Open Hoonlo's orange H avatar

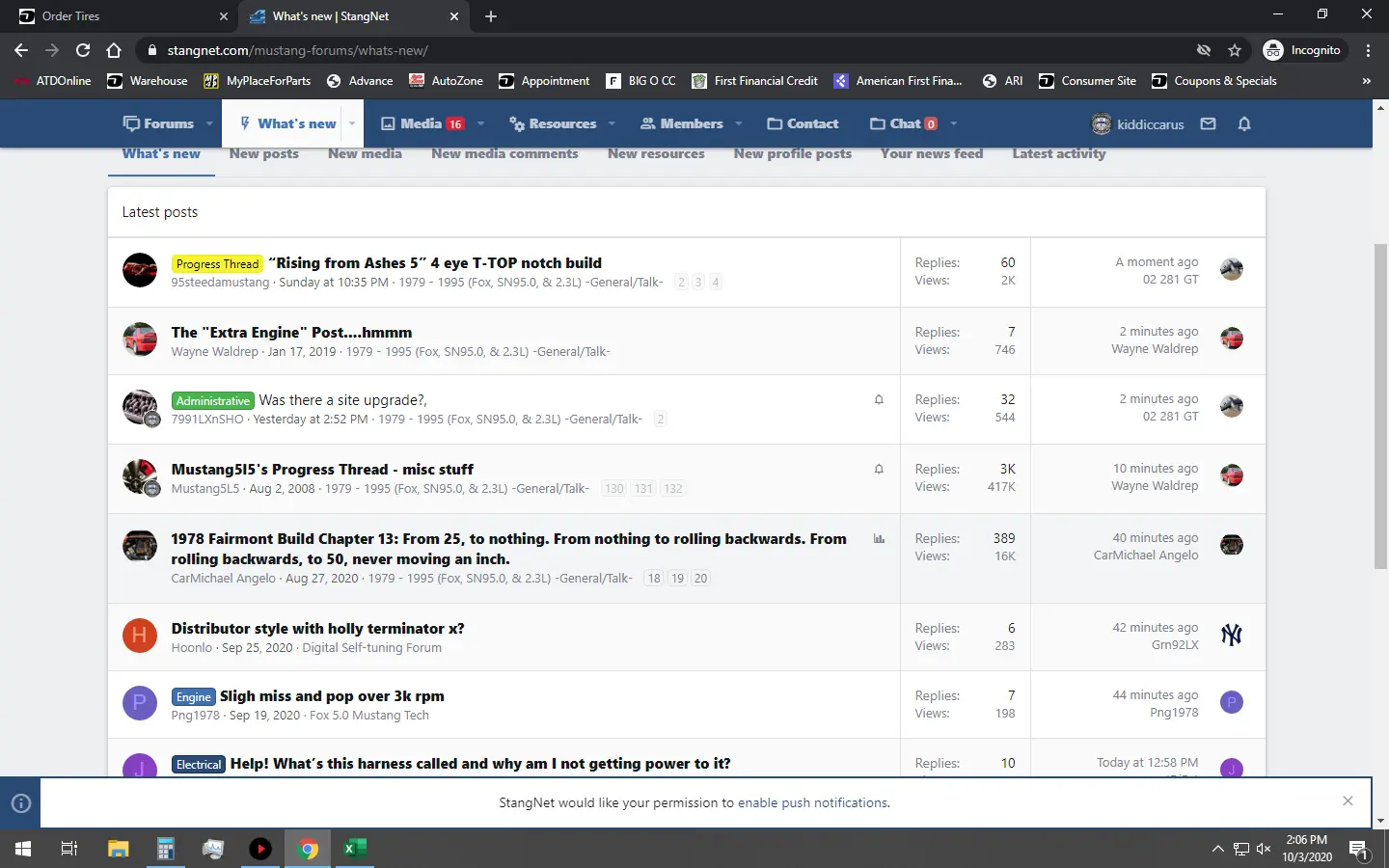click(x=140, y=635)
